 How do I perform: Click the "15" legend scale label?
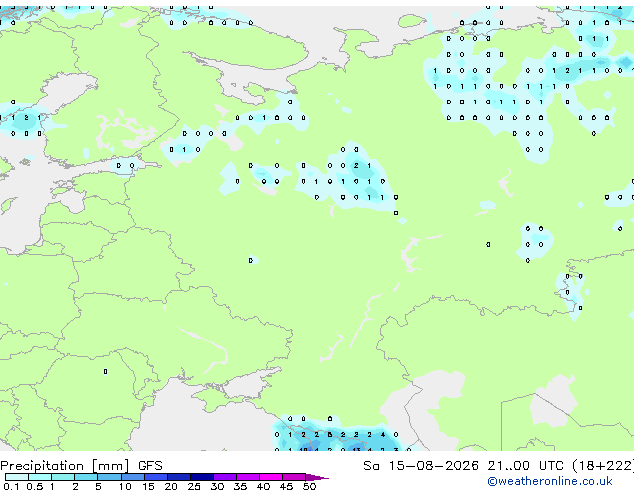coord(148,486)
